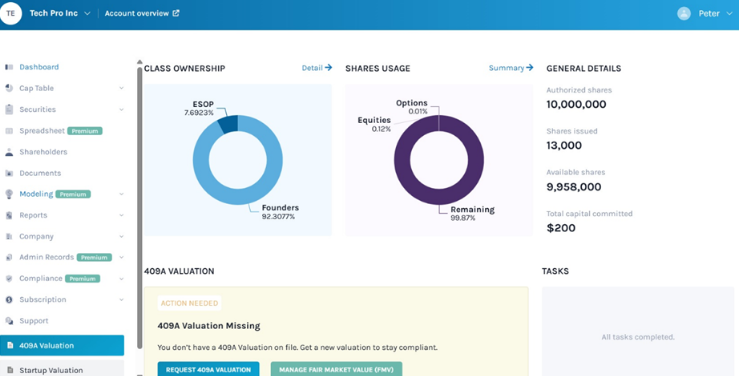
Task: Click the Spreadsheet grid icon
Action: (x=9, y=131)
